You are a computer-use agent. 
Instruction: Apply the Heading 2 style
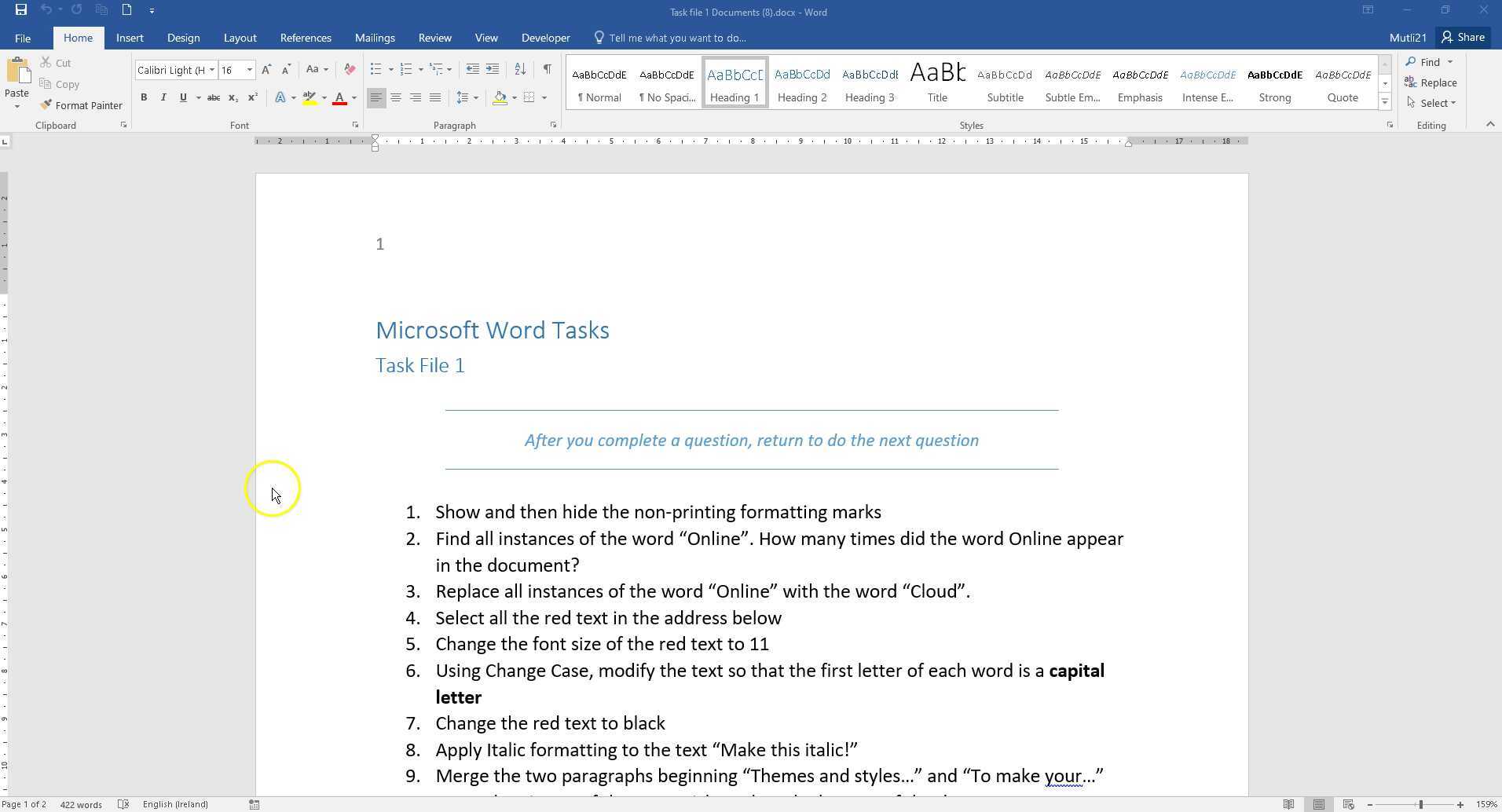click(801, 82)
